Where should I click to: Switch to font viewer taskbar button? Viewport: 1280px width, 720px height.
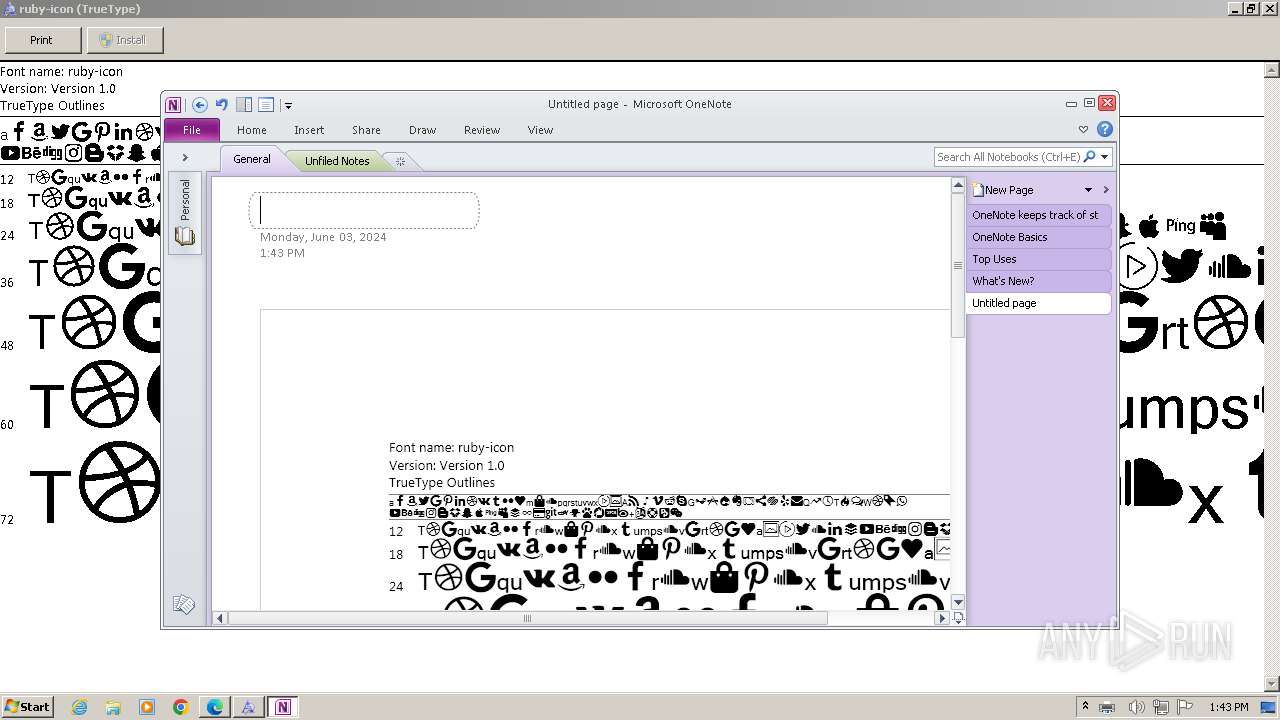(x=248, y=707)
